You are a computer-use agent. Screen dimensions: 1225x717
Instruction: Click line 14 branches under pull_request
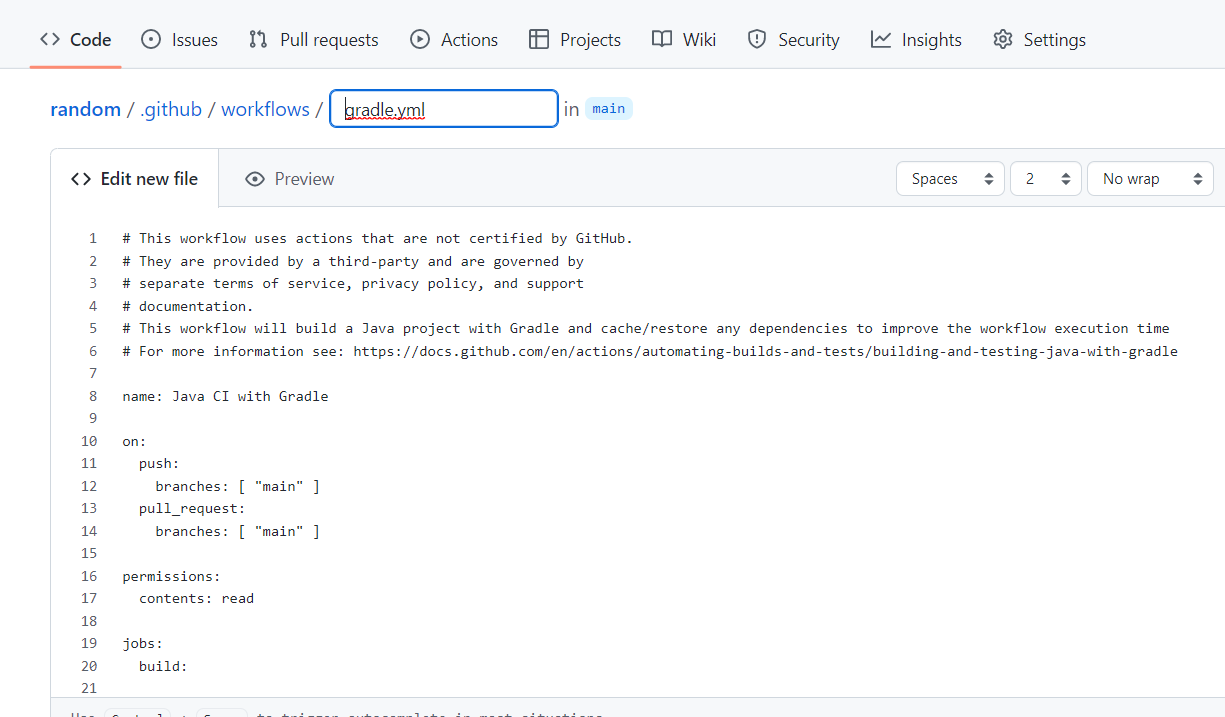(238, 531)
